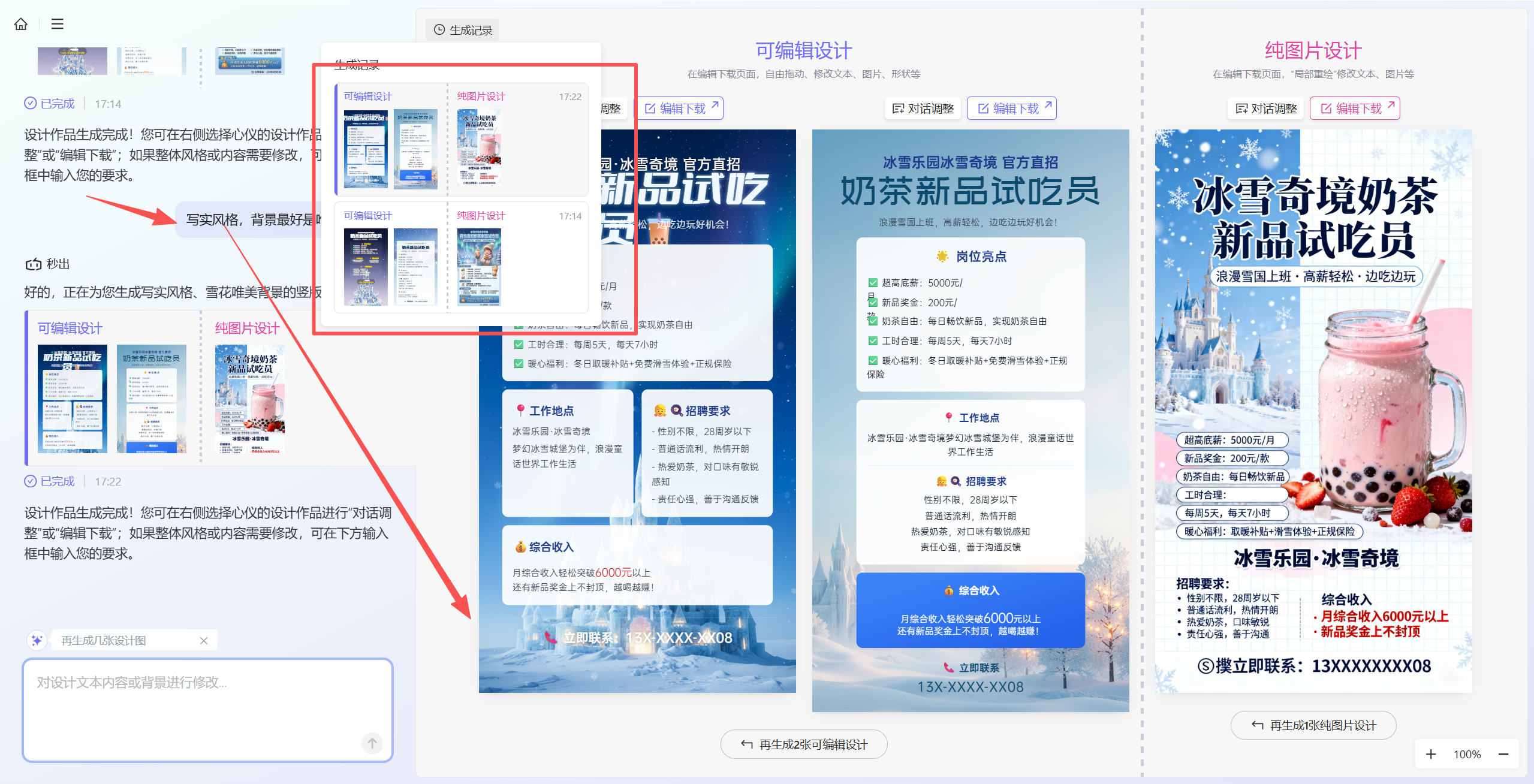Click the sparkle AI suggestion icon
The height and width of the screenshot is (784, 1534).
click(37, 641)
